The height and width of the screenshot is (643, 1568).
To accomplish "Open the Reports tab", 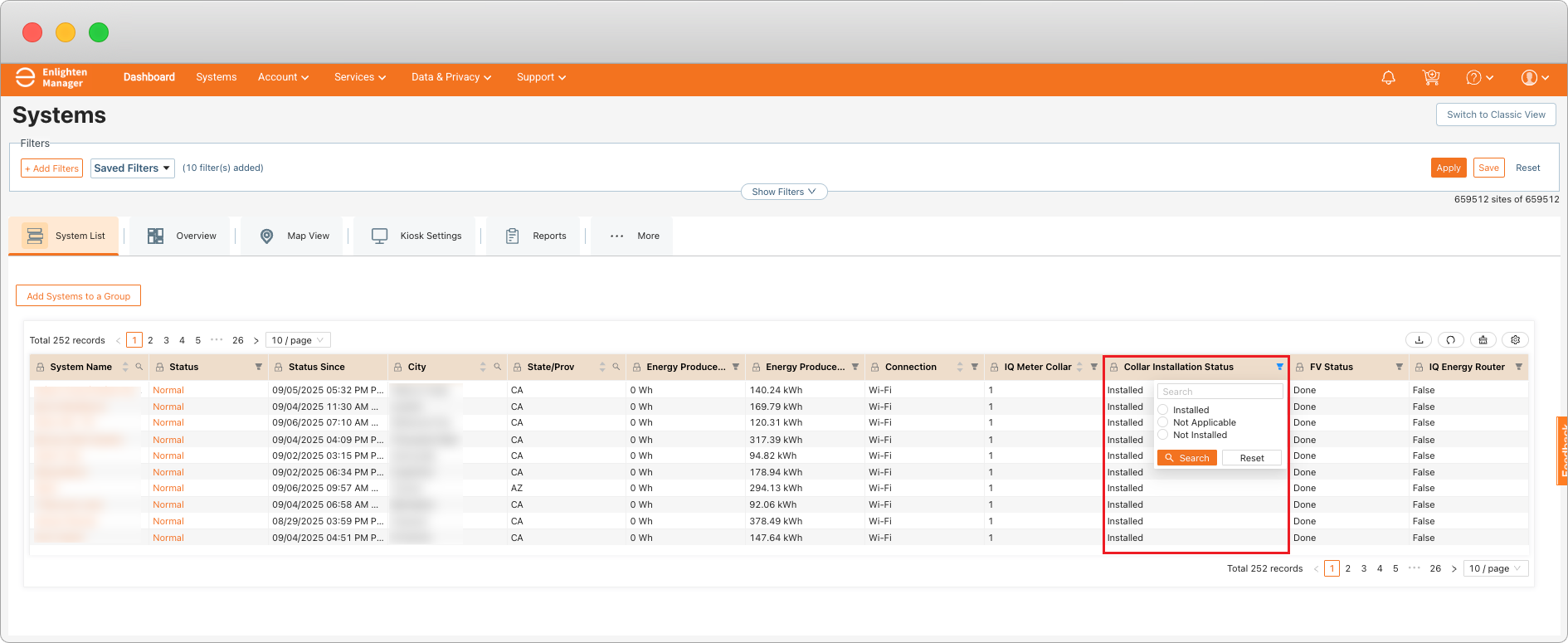I will tap(535, 236).
